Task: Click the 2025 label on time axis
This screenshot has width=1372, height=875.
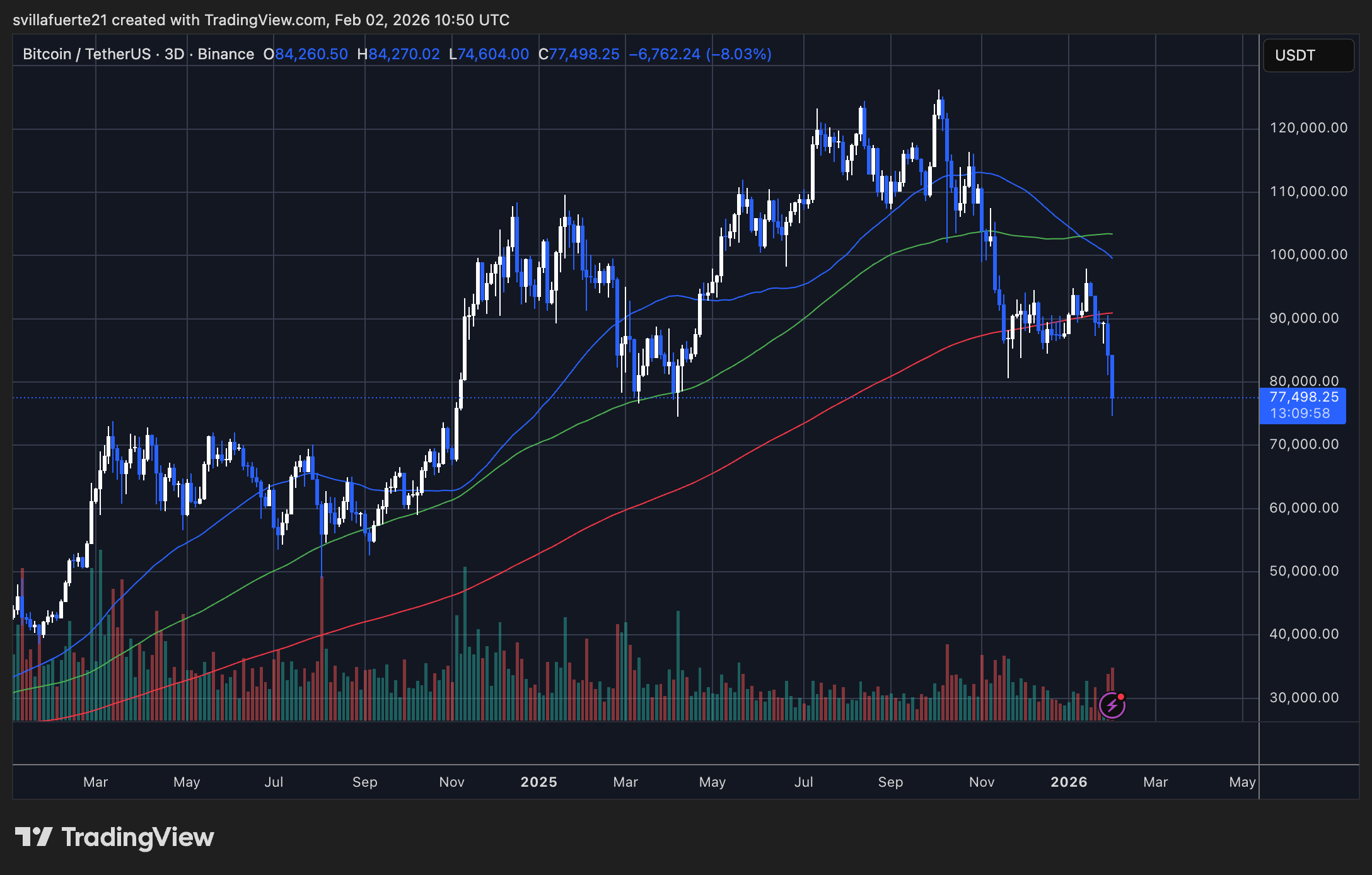Action: click(538, 782)
